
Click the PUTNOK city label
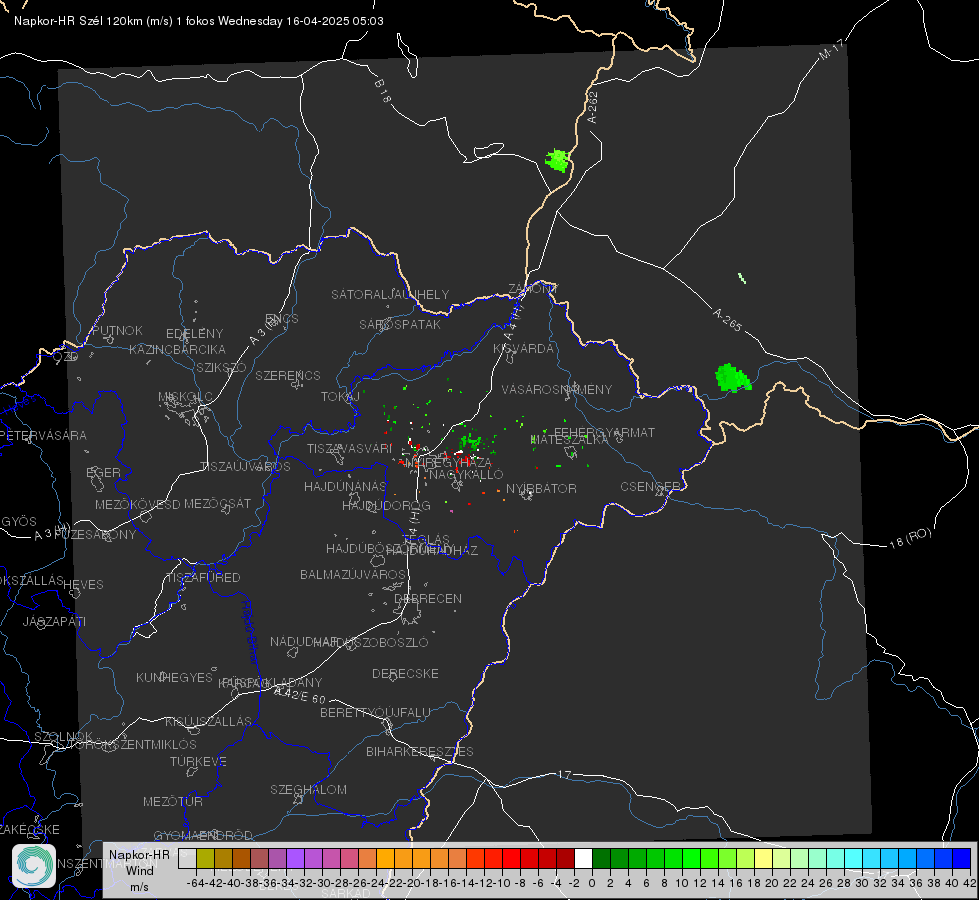[117, 330]
